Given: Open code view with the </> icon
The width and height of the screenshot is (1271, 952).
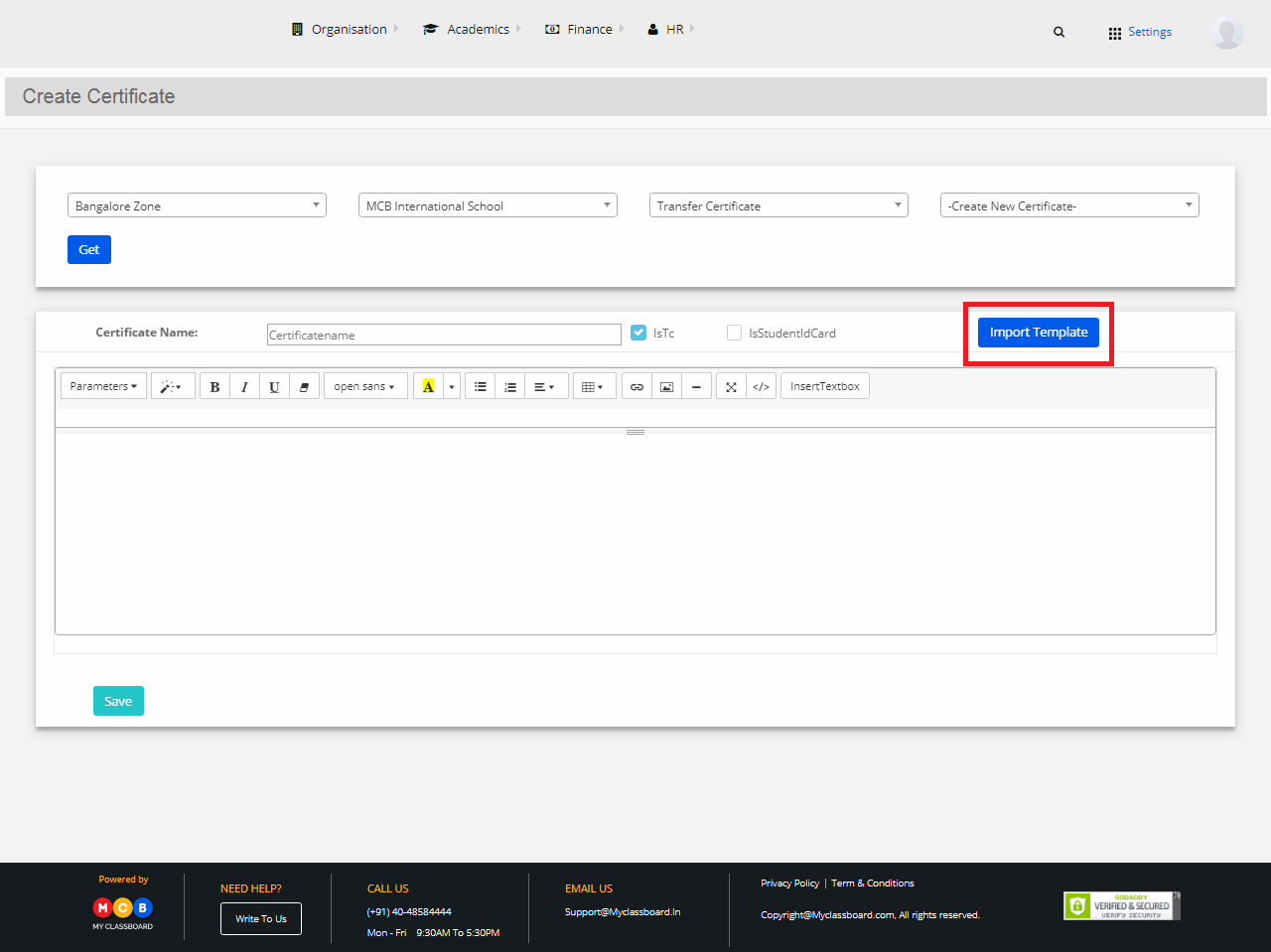Looking at the screenshot, I should coord(761,386).
